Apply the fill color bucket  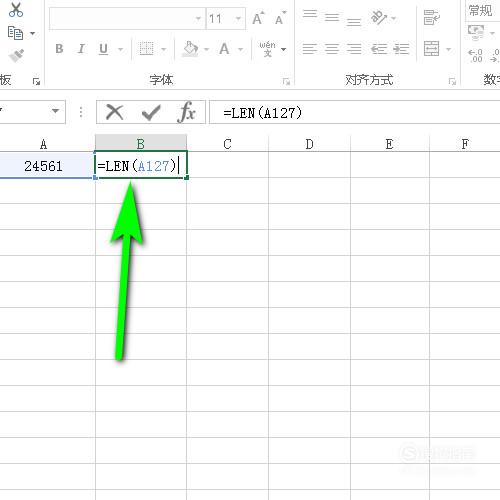(191, 49)
